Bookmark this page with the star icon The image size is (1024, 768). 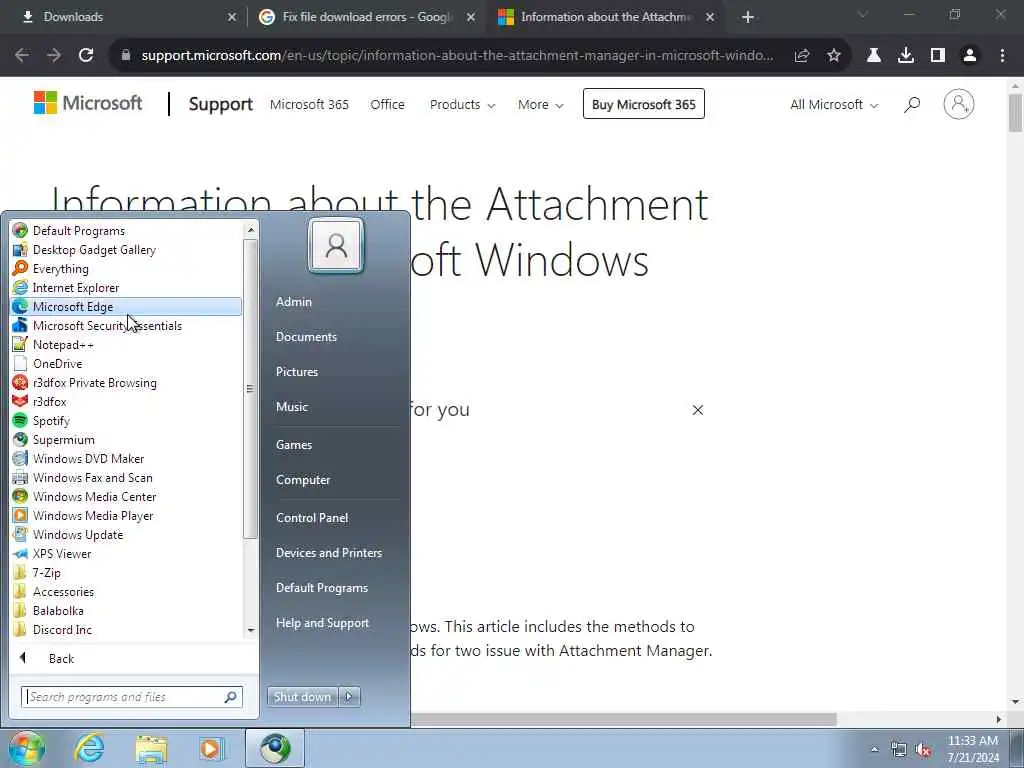(833, 56)
